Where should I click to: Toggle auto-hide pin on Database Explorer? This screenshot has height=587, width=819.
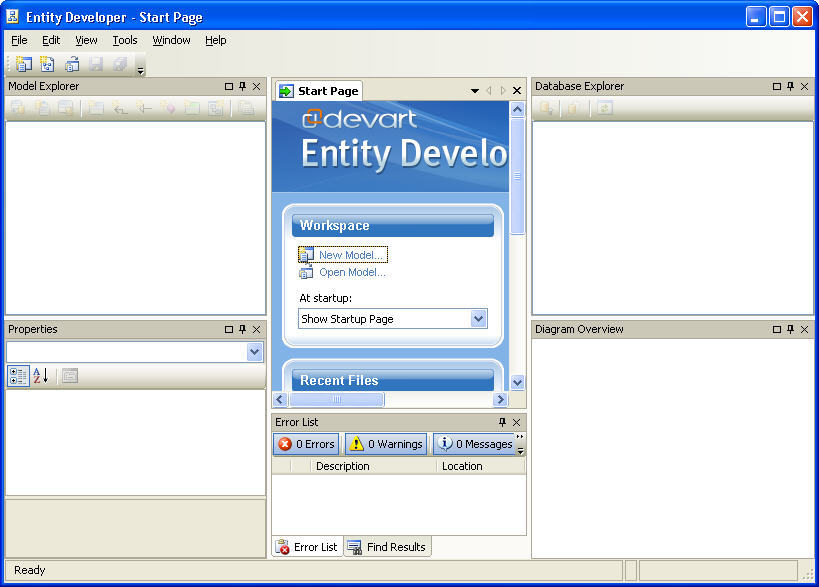click(790, 86)
